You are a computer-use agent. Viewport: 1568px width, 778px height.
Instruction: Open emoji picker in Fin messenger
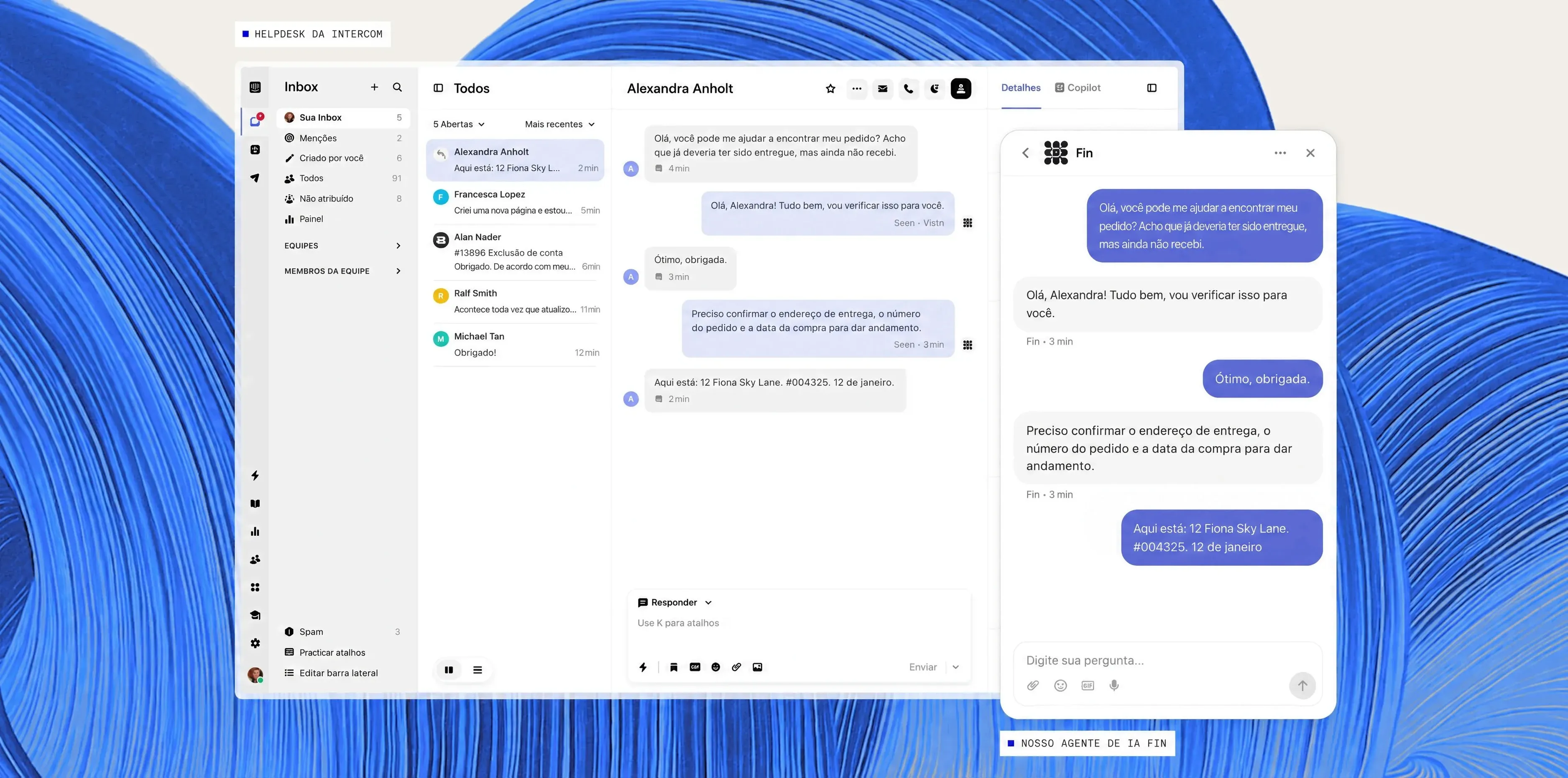1060,686
